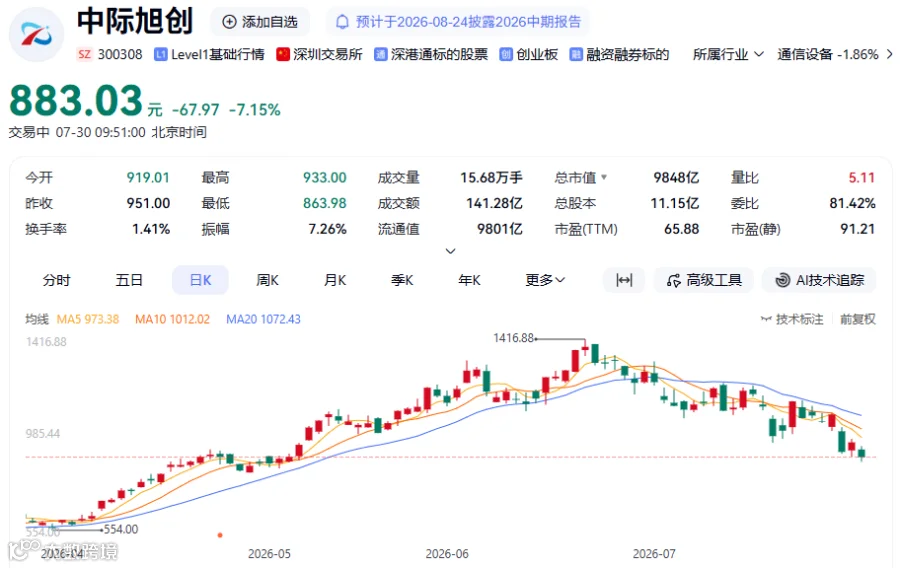Select the 季K tab
This screenshot has height=568, width=900.
point(402,280)
